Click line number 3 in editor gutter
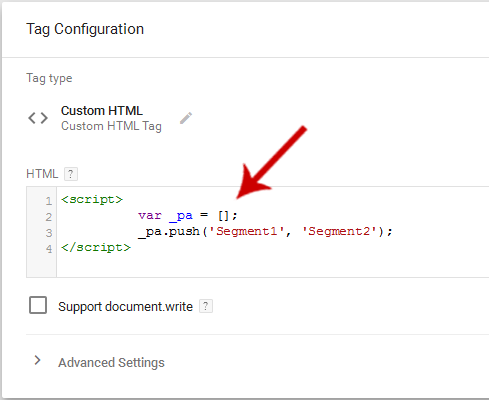 coord(49,233)
